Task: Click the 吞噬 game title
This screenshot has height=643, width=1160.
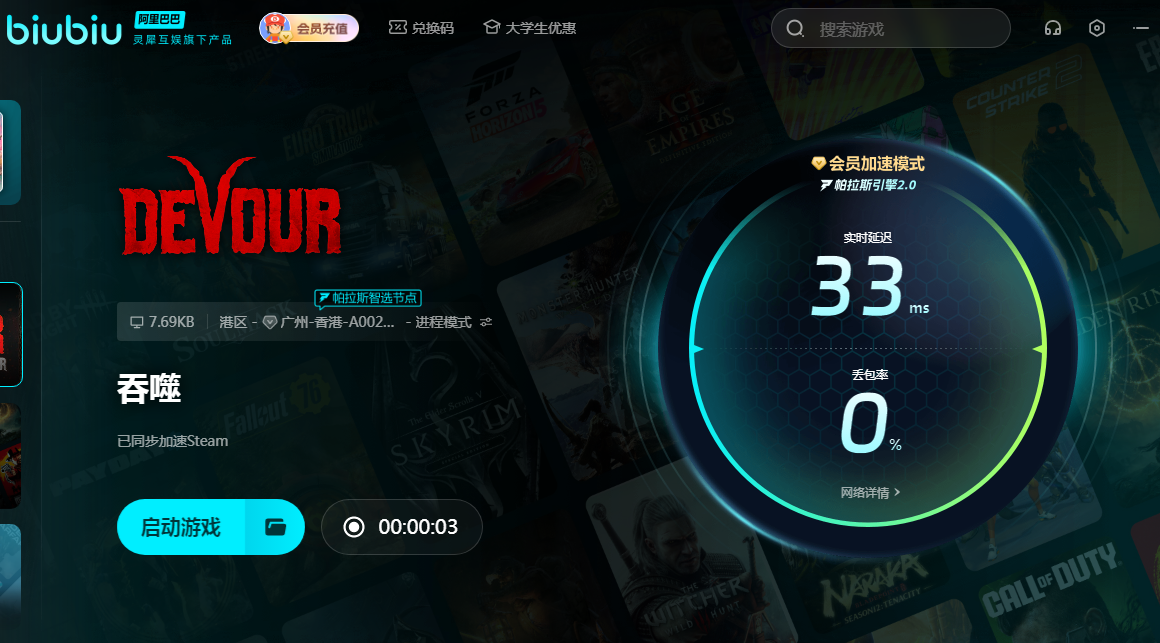Action: [x=149, y=388]
